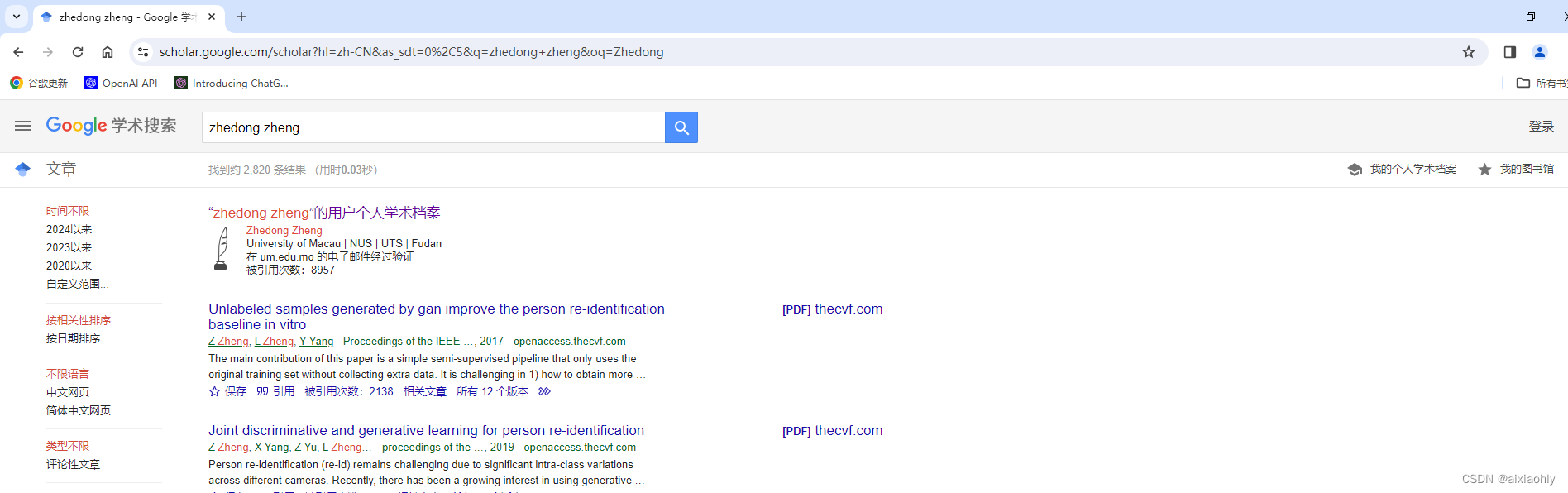The height and width of the screenshot is (493, 1568).
Task: Open a new browser tab
Action: [x=241, y=17]
